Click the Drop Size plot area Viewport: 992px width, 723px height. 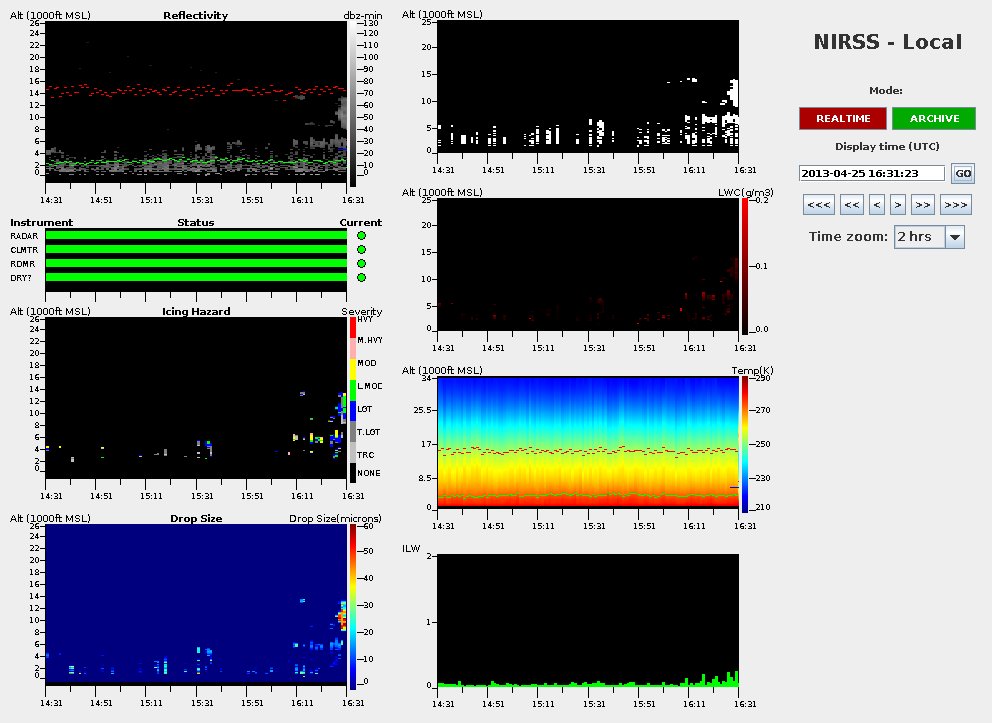click(196, 602)
